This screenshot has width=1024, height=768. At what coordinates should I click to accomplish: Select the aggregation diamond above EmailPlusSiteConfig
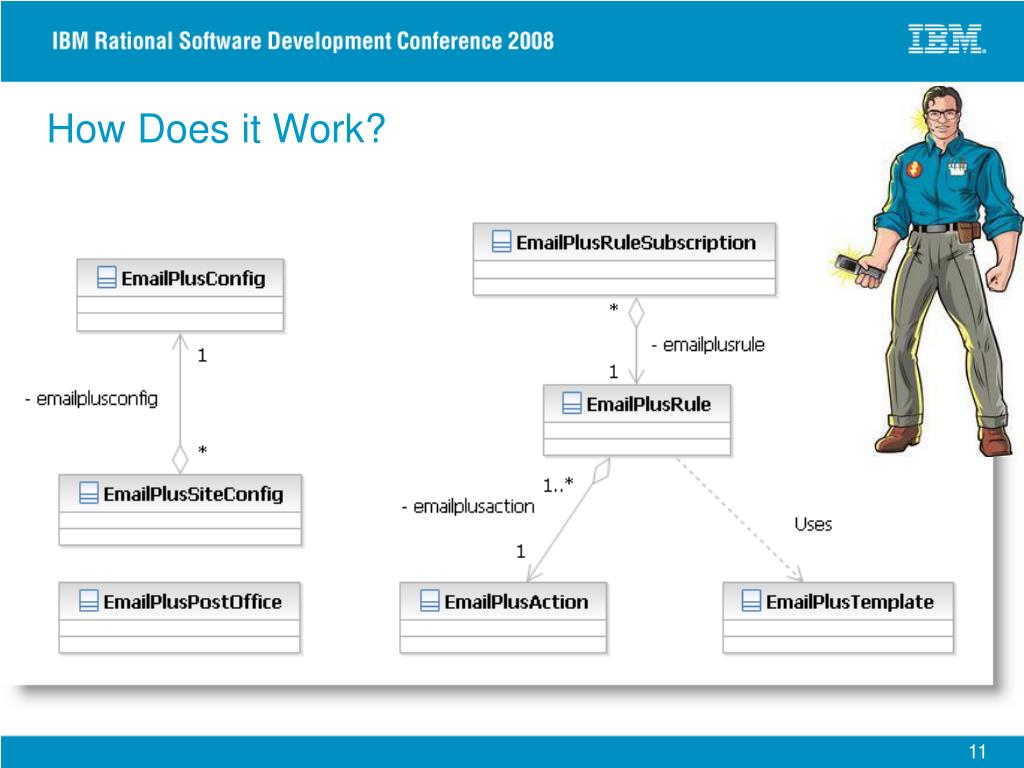coord(180,459)
